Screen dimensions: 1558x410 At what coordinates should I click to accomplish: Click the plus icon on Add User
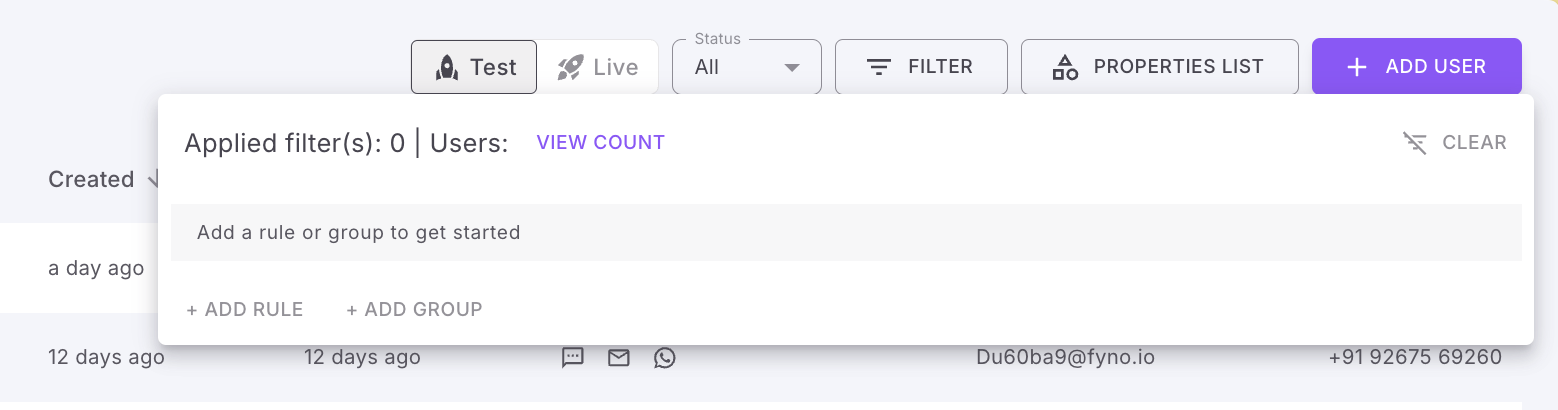(x=1357, y=67)
